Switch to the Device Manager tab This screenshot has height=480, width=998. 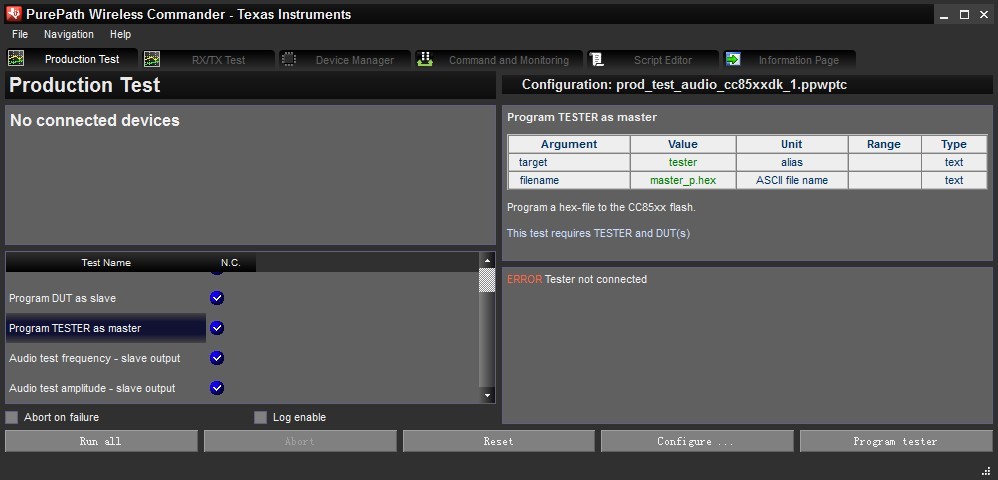tap(346, 60)
